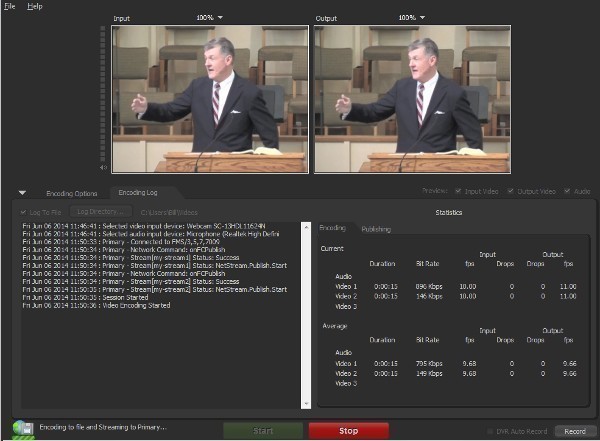Click the Output video preview
Image resolution: width=600 pixels, height=441 pixels.
click(412, 100)
